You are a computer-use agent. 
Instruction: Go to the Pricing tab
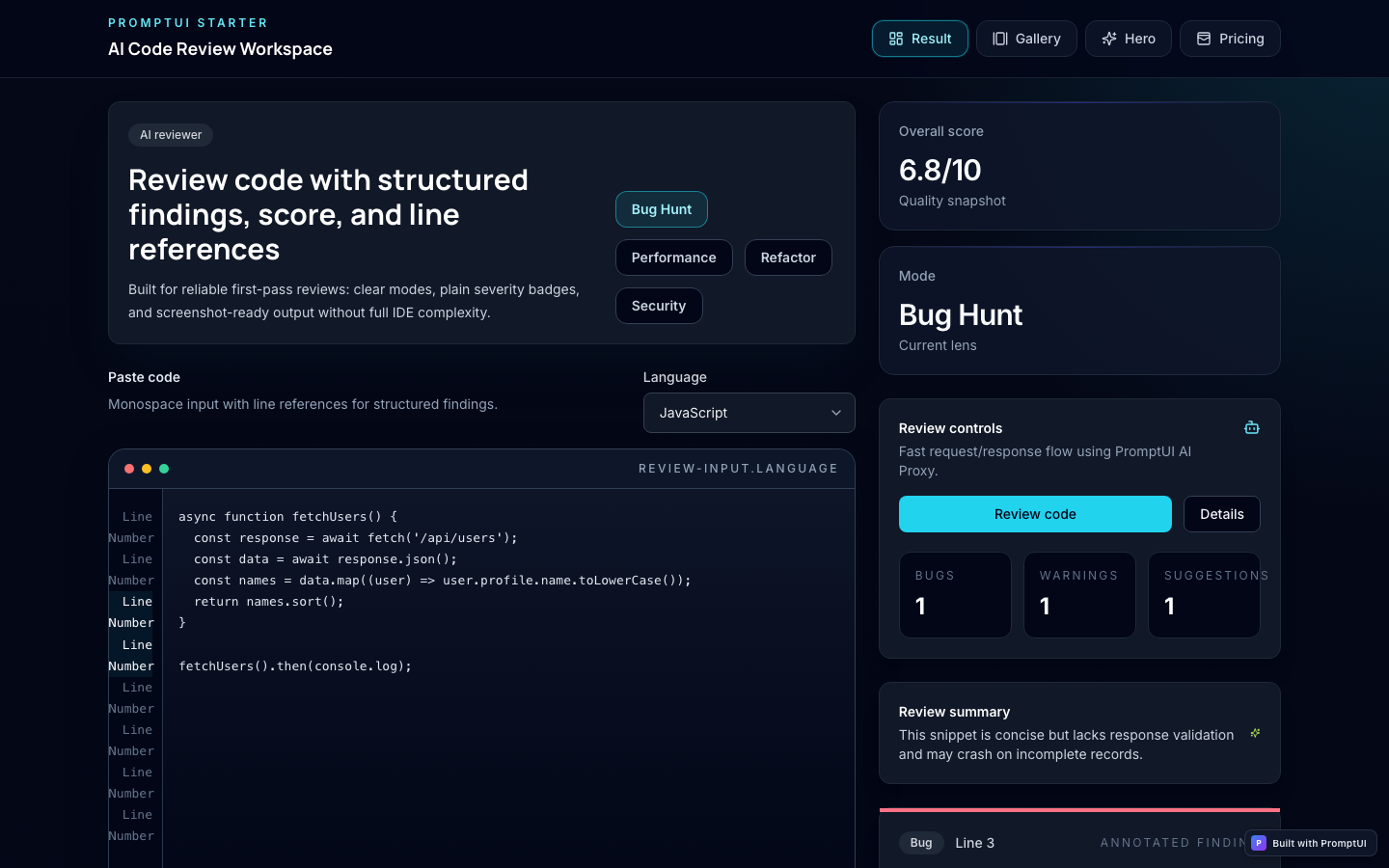click(1230, 39)
